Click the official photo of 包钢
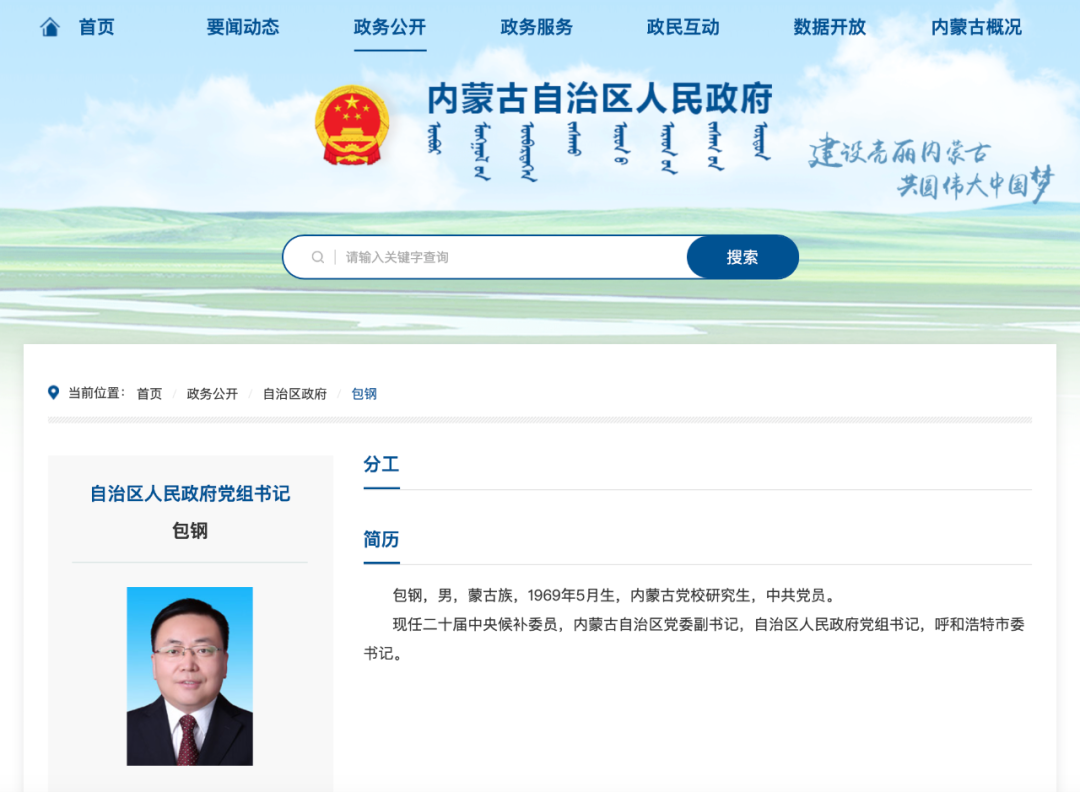1080x792 pixels. [190, 675]
